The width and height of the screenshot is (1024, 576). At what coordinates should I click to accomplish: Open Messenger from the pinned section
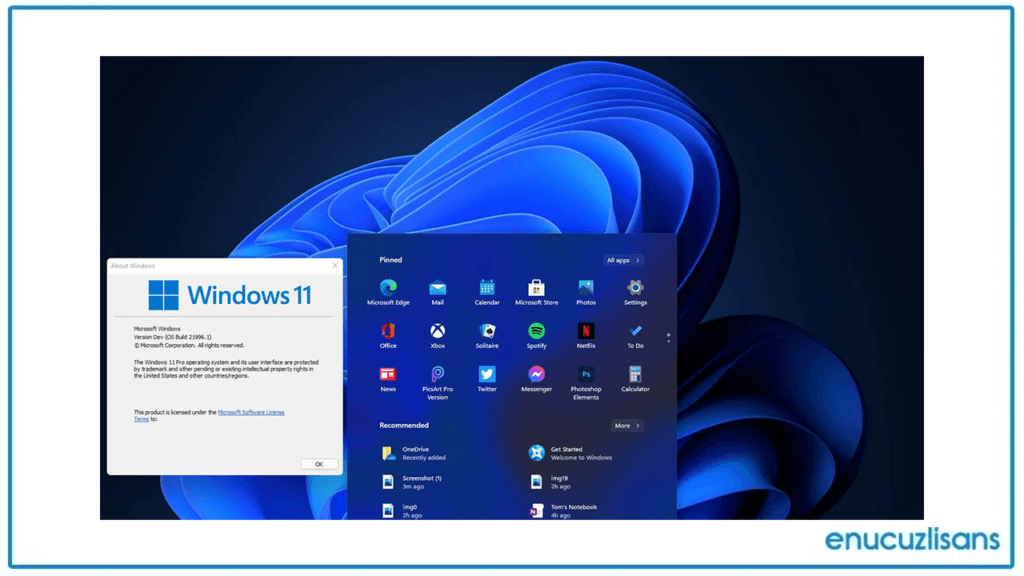(536, 375)
